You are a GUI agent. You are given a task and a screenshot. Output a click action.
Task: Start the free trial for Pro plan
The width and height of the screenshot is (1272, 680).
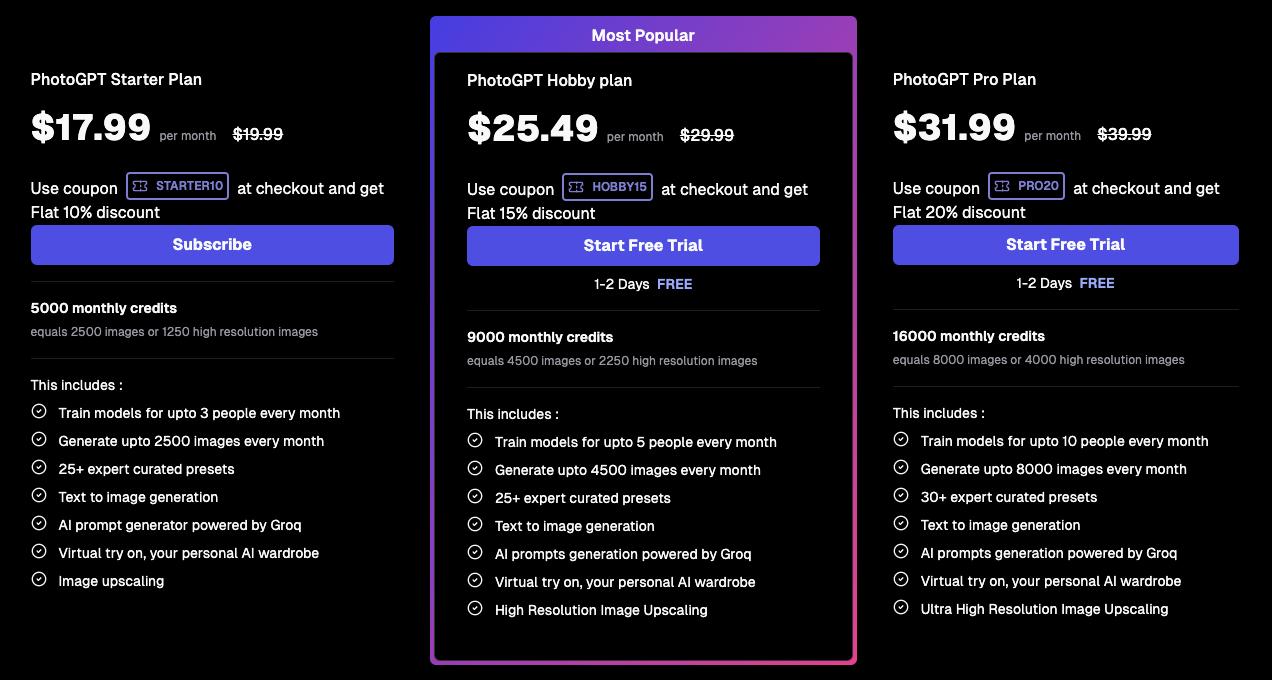(1065, 245)
